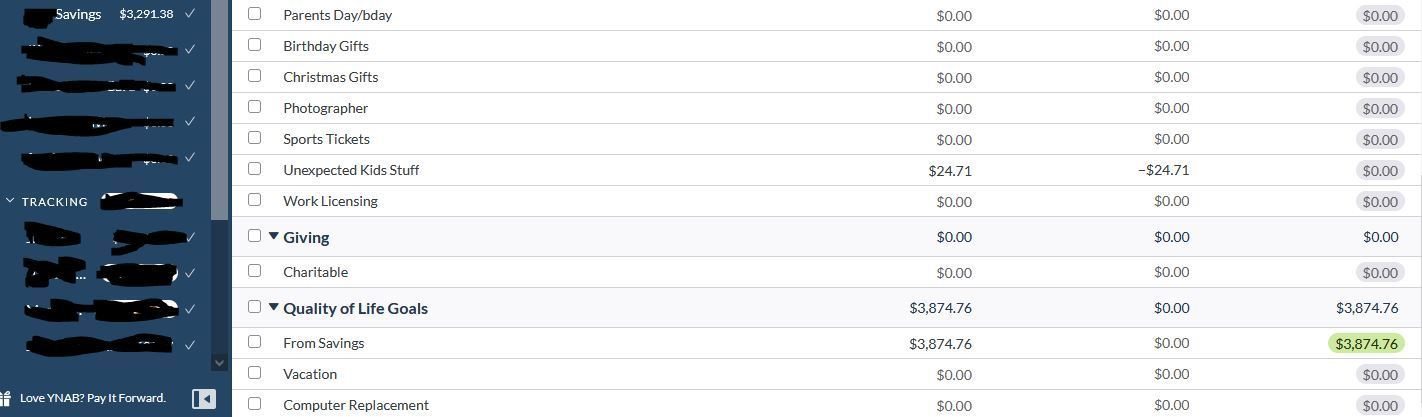Viewport: 1422px width, 417px height.
Task: Click the sidebar vertical scrollbar thumb
Action: pos(220,110)
